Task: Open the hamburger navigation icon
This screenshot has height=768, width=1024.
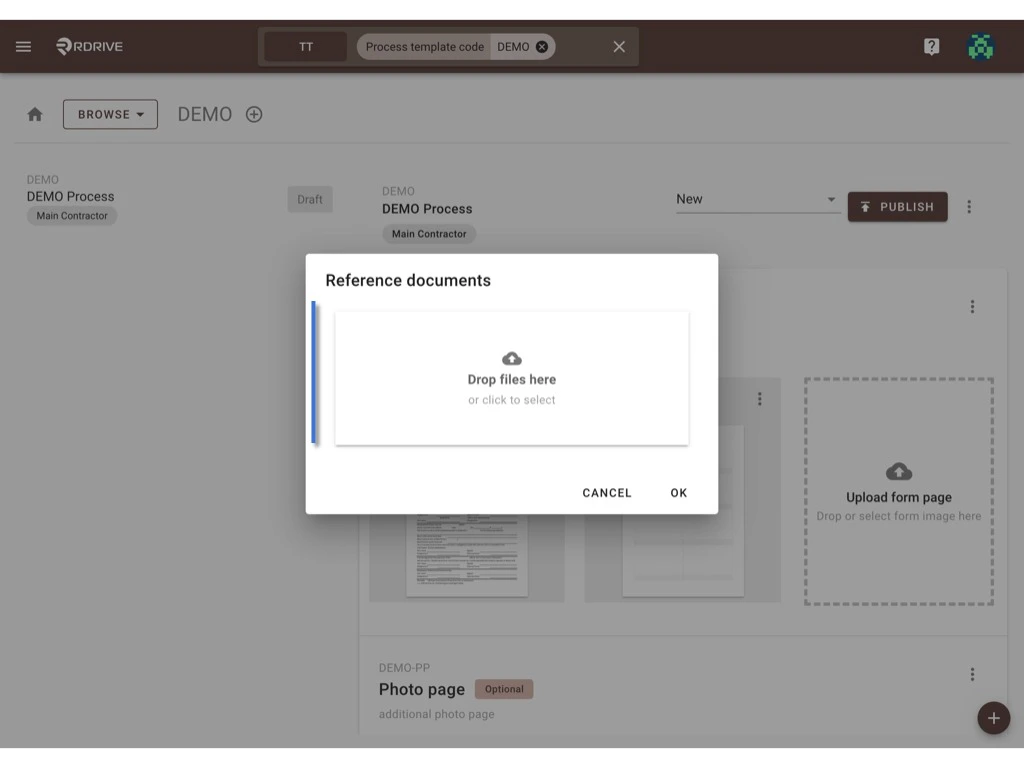Action: point(23,46)
